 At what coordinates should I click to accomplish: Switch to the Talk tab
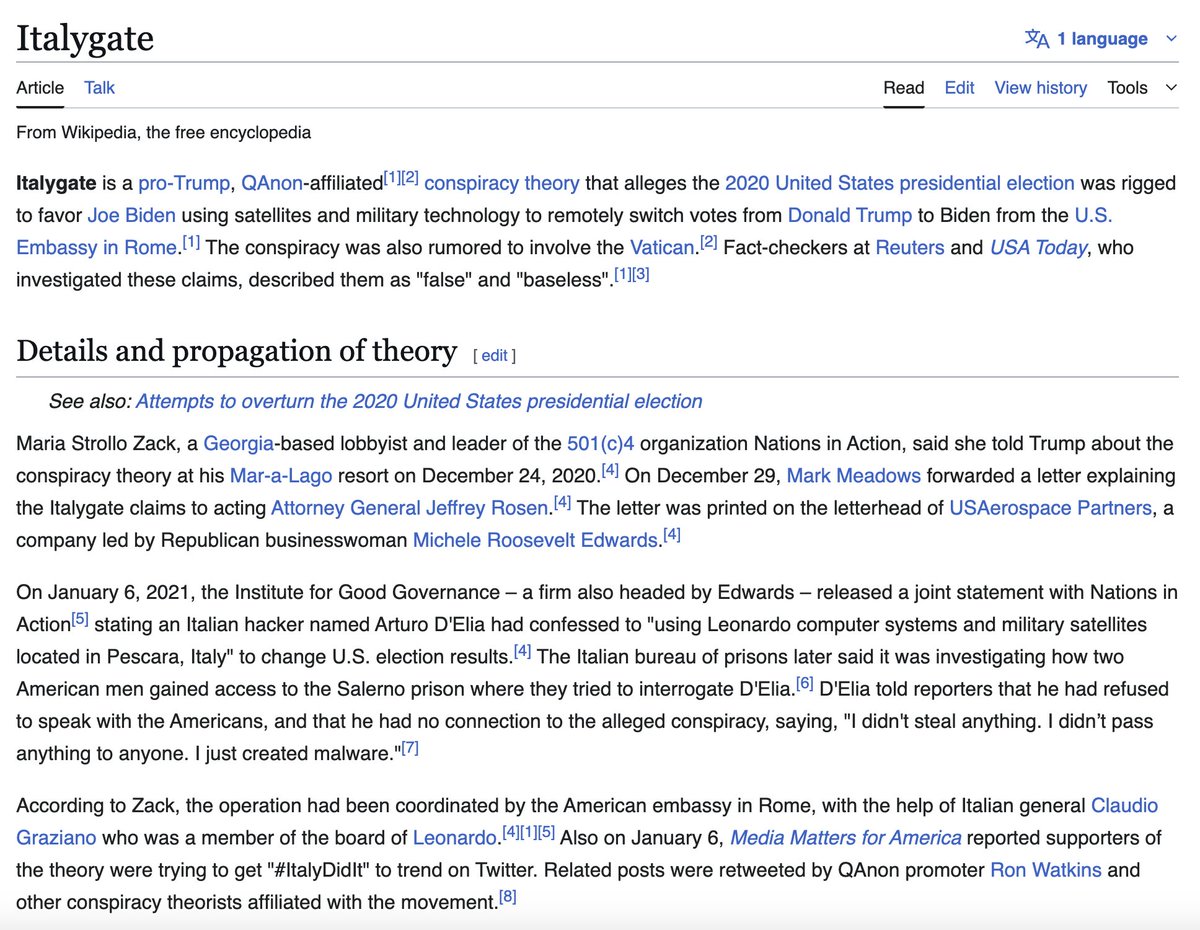(98, 88)
